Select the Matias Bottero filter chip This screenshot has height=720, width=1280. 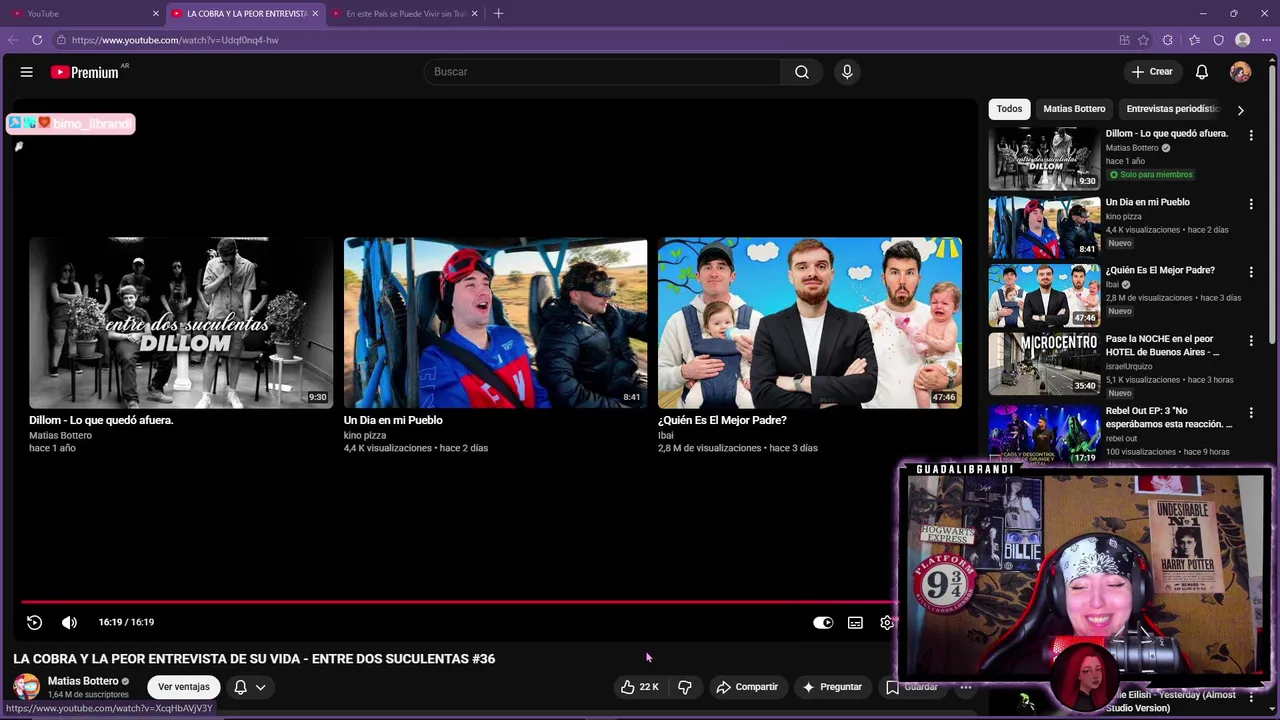[1074, 109]
